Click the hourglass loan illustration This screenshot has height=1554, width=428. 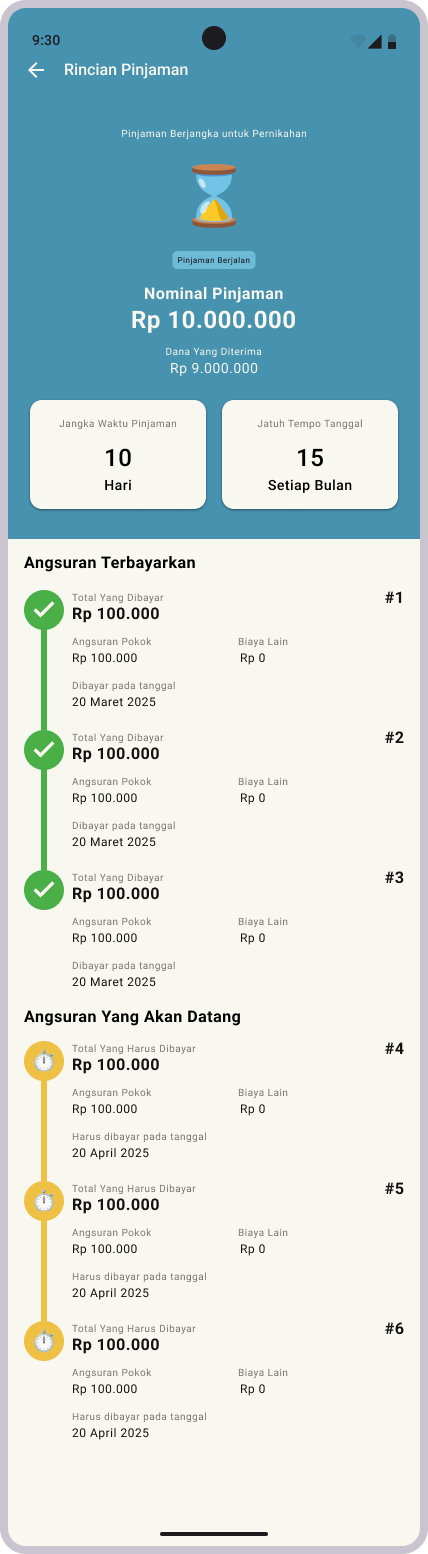click(x=214, y=196)
